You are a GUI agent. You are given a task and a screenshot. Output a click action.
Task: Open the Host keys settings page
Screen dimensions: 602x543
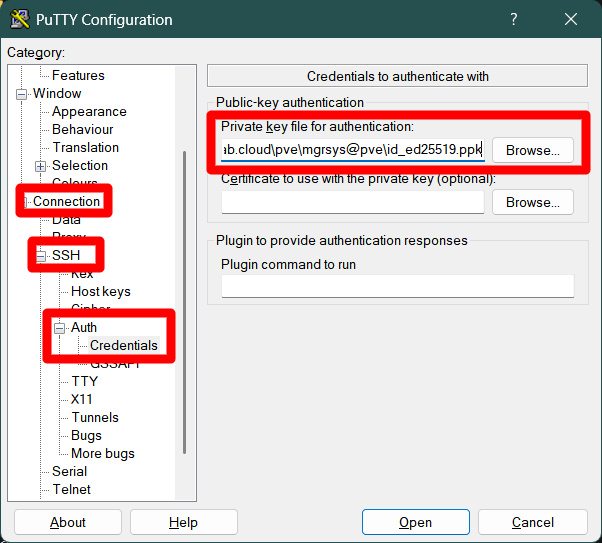tap(101, 291)
